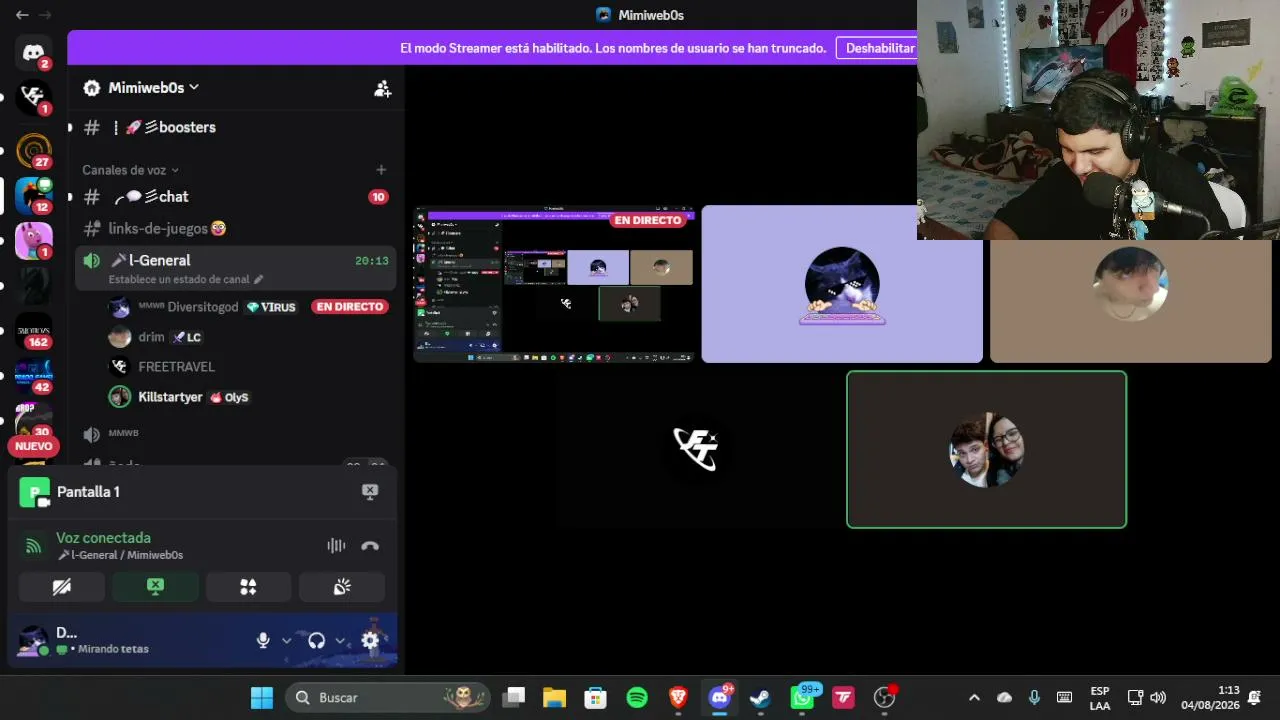Open Brave browser from the taskbar
This screenshot has height=720, width=1280.
[x=678, y=697]
